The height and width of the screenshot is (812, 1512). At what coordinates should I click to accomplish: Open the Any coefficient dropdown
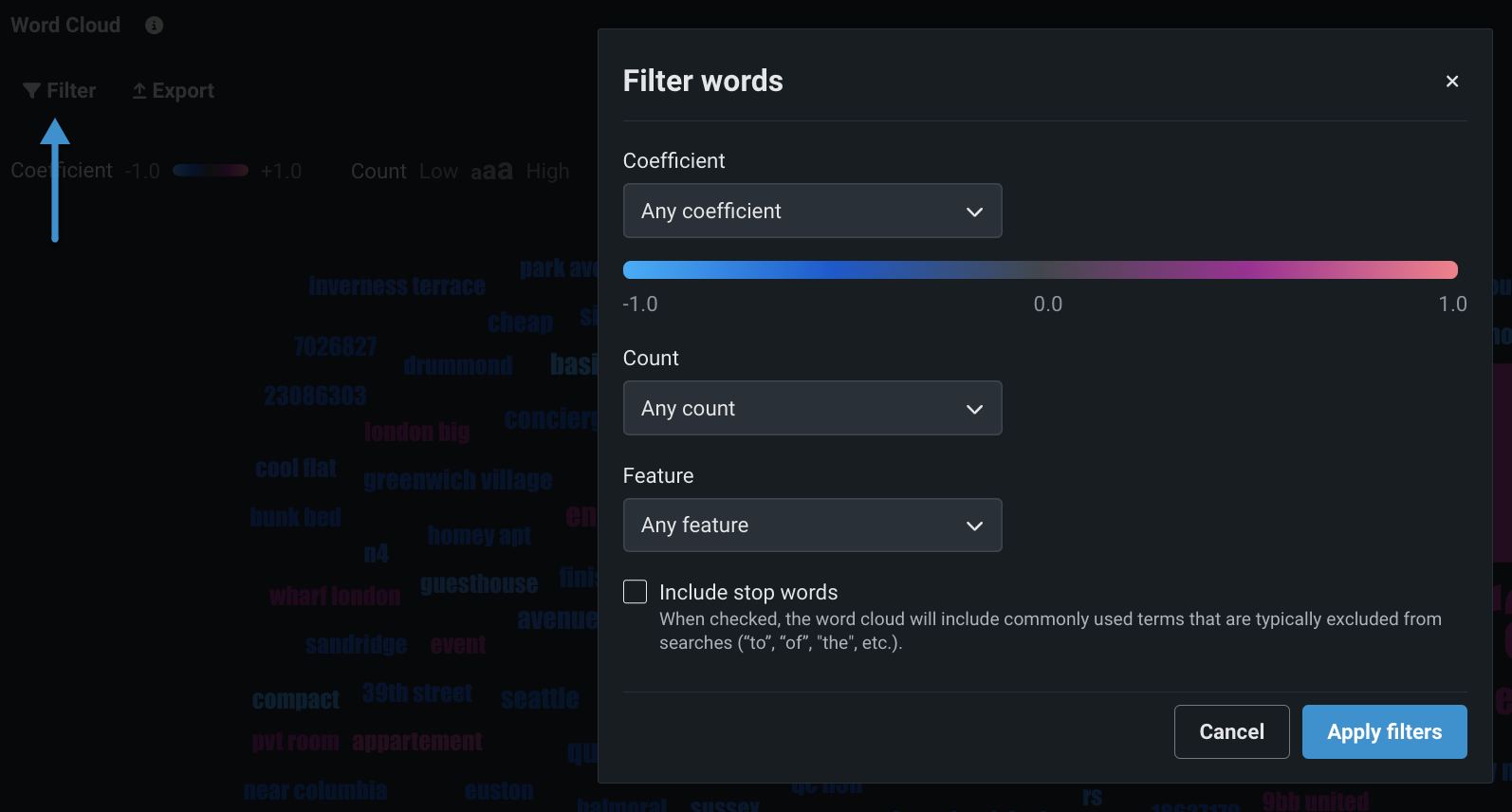(812, 211)
